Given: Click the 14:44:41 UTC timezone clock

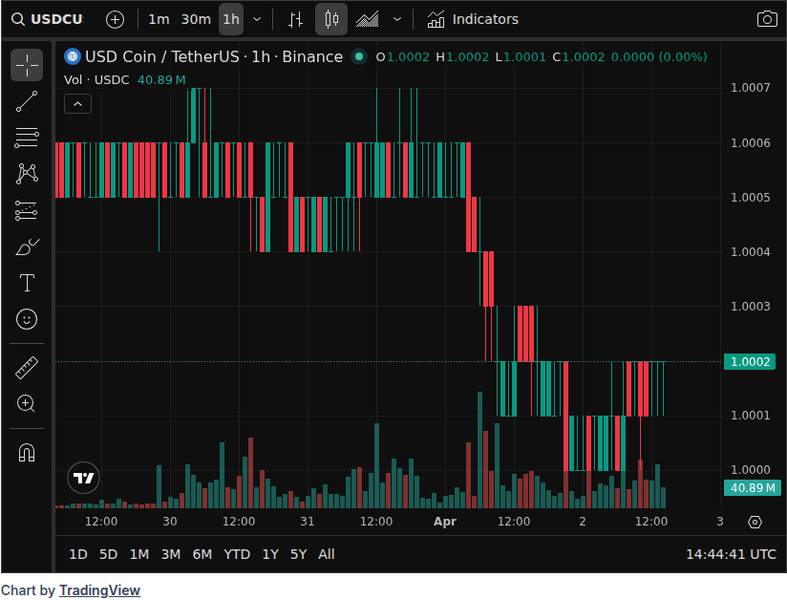Looking at the screenshot, I should pos(731,554).
